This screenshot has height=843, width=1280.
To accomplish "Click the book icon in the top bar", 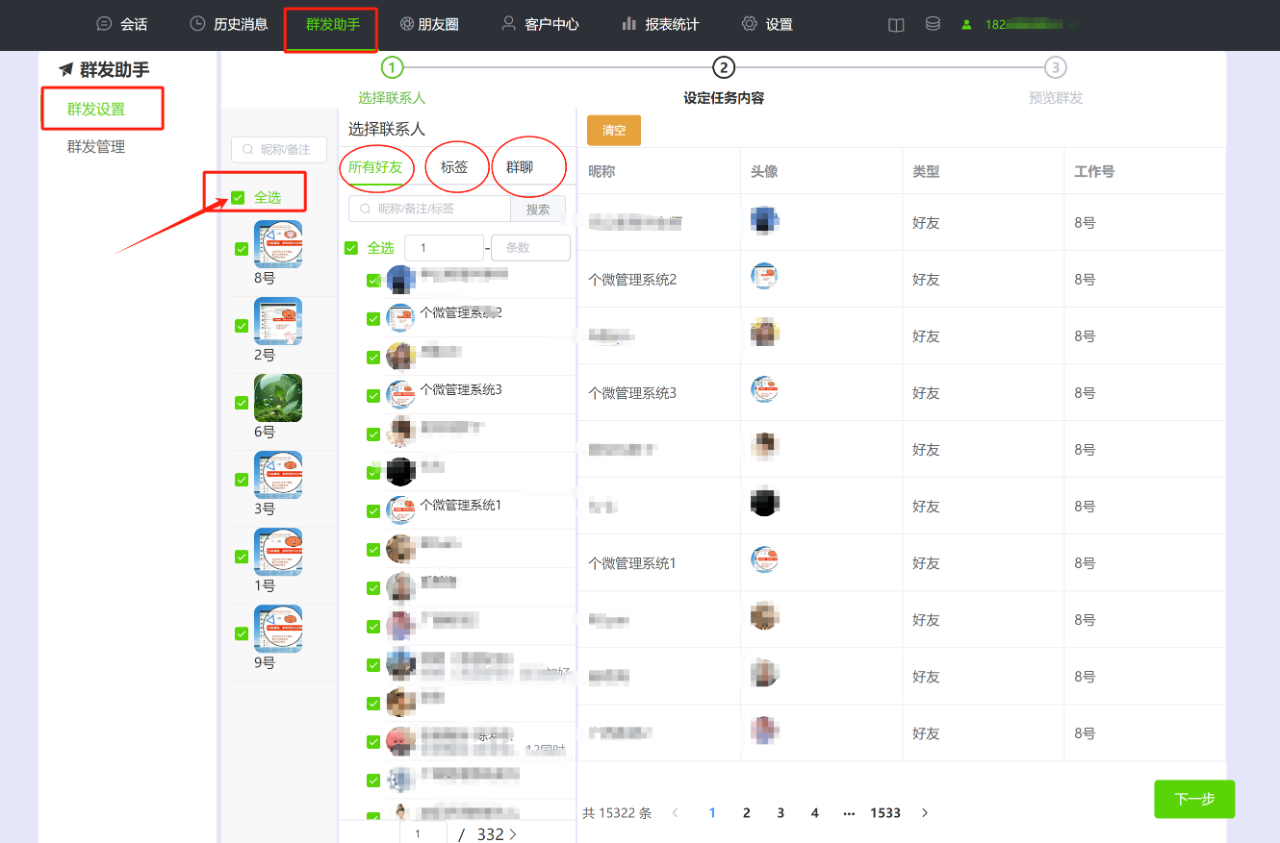I will (x=896, y=25).
